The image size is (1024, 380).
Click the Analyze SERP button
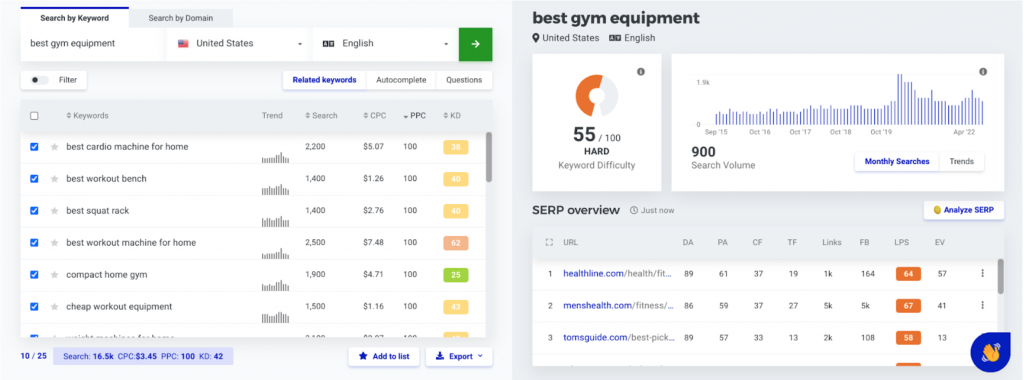click(963, 210)
